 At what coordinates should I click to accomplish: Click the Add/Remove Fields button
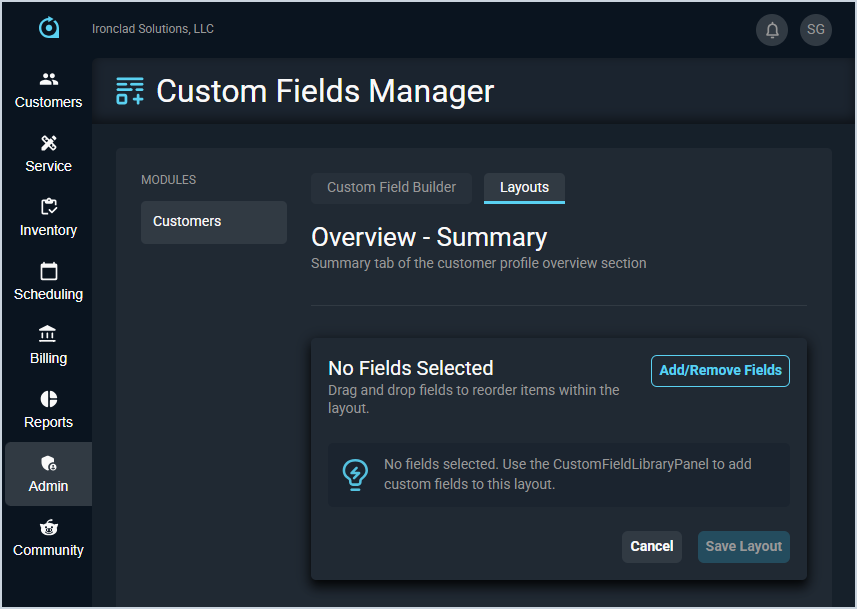[720, 370]
